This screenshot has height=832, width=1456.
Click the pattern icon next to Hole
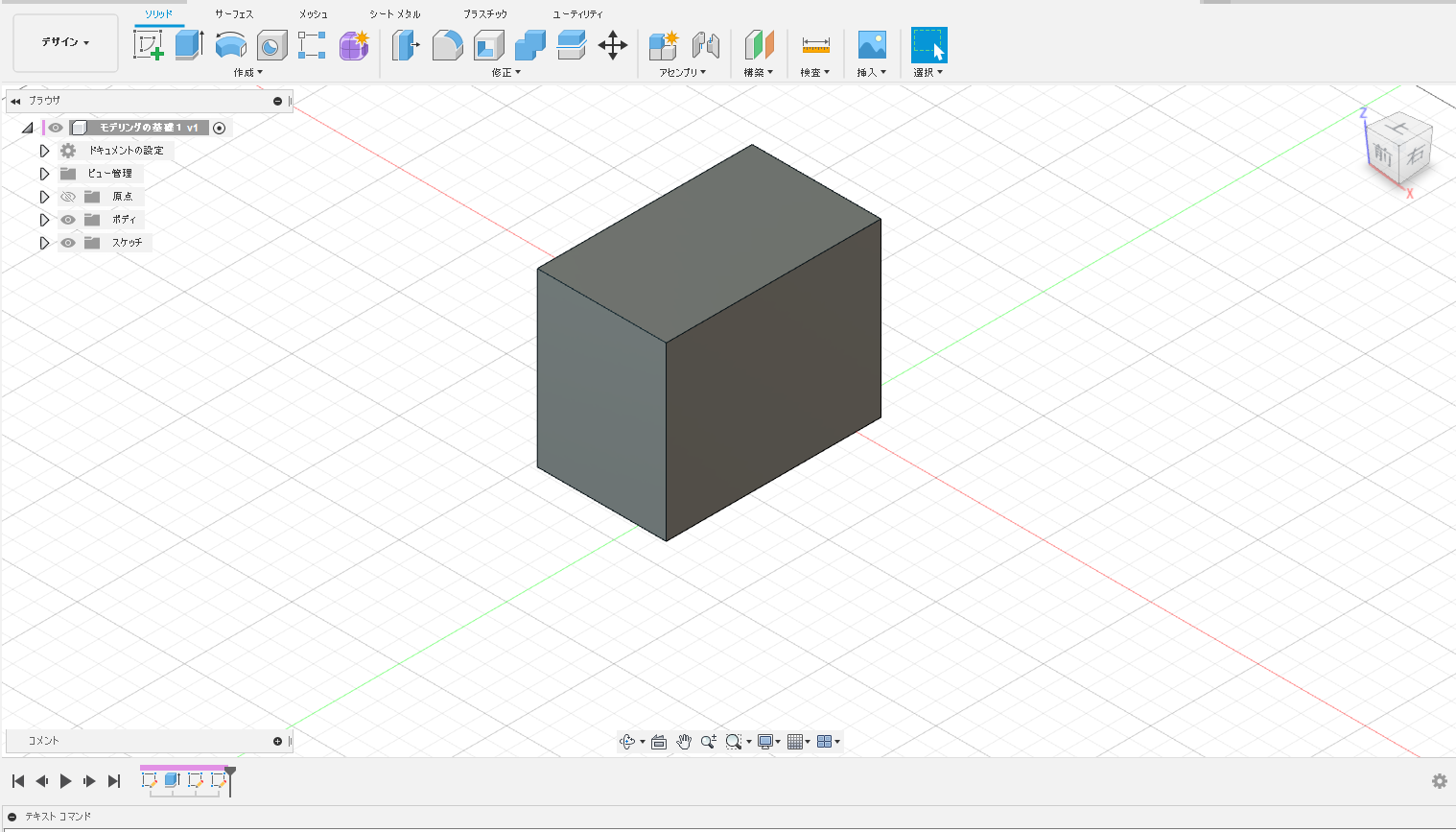tap(312, 44)
